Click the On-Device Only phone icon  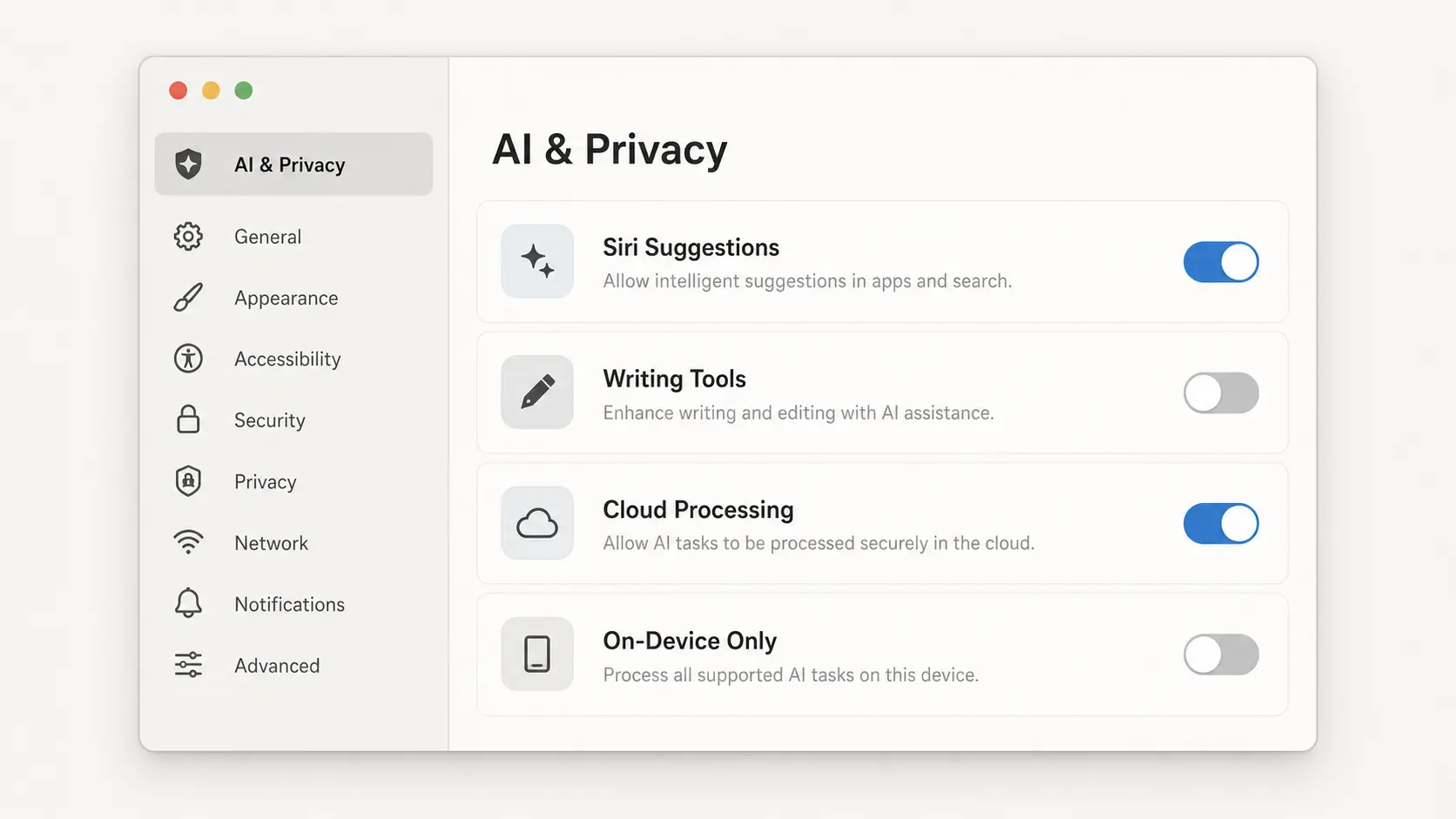[x=537, y=654]
